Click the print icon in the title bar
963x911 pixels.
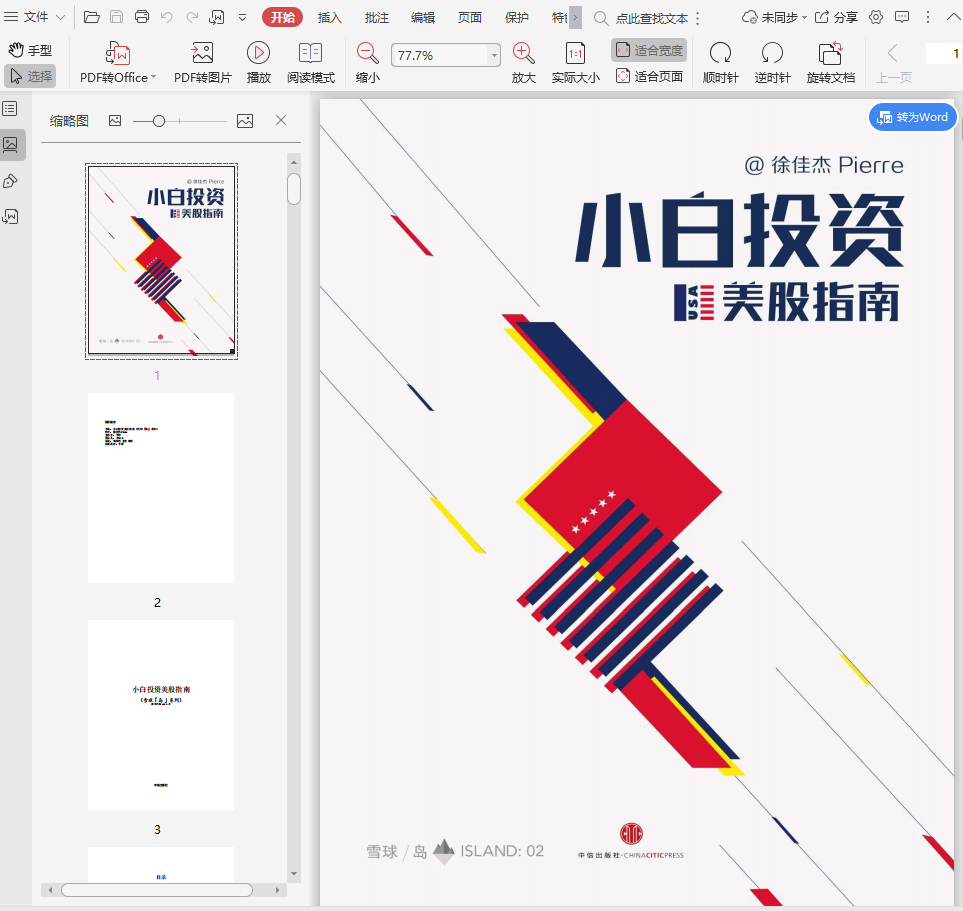(x=142, y=17)
